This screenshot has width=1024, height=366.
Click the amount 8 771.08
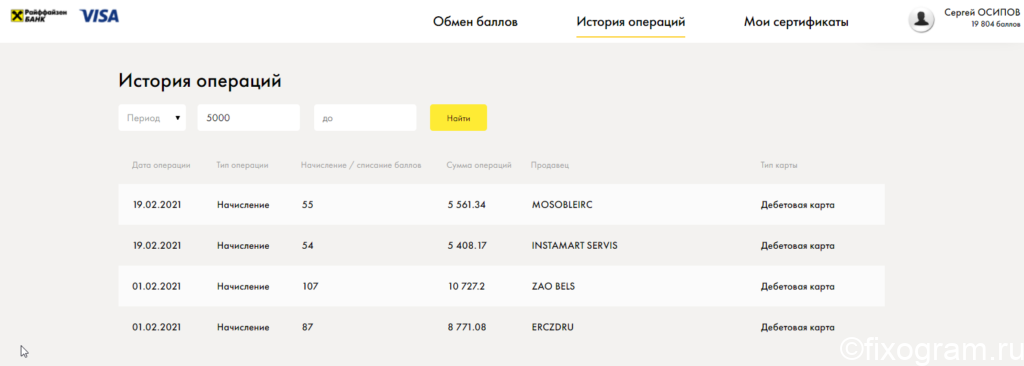coord(467,327)
